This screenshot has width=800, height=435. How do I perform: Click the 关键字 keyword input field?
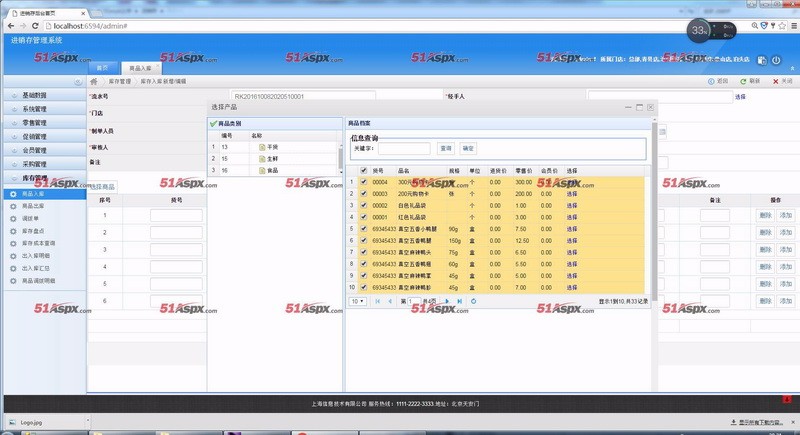[x=404, y=148]
